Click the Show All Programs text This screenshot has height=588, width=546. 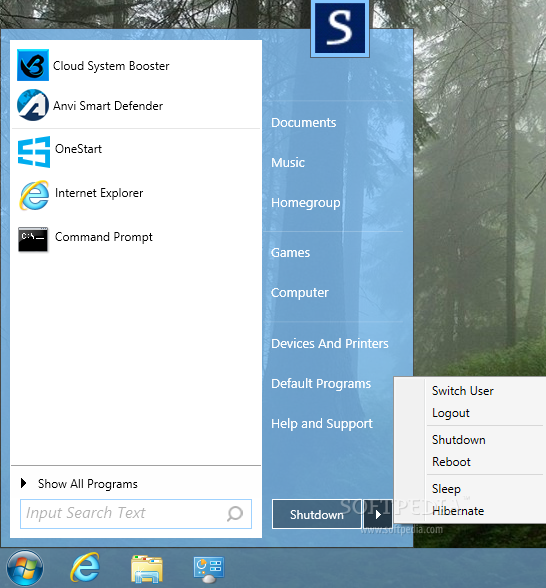(x=88, y=484)
